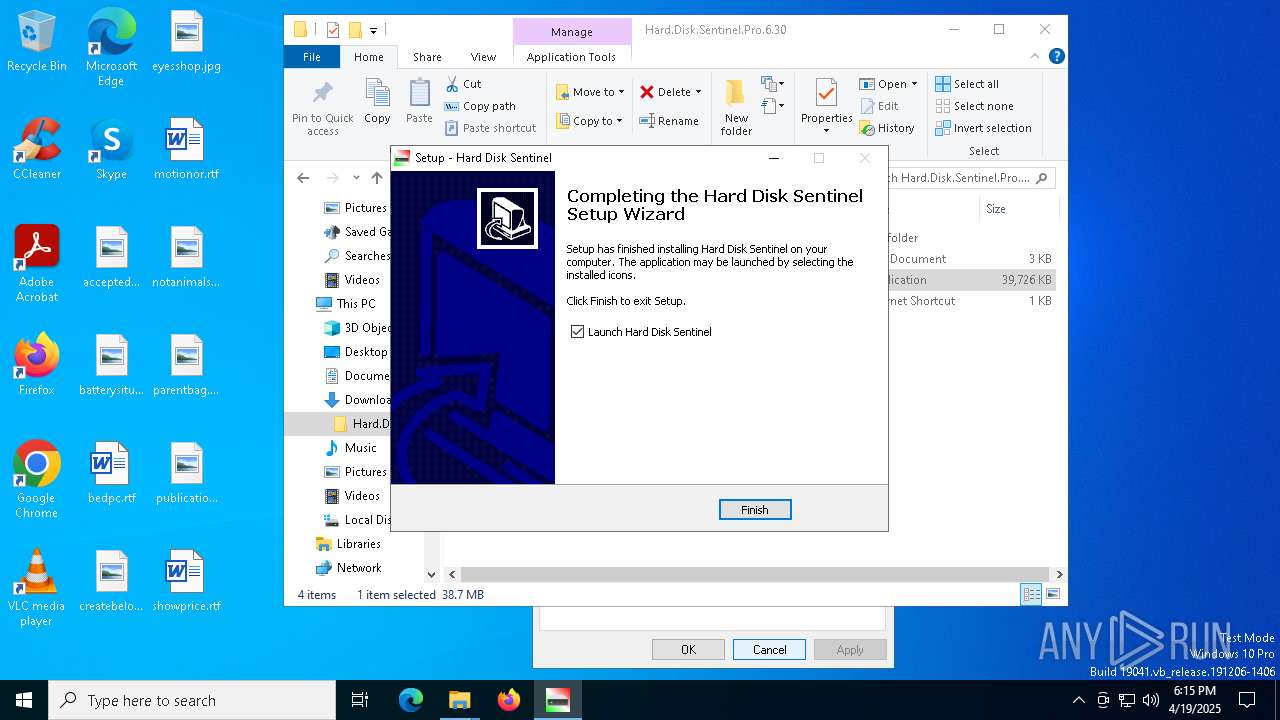Image resolution: width=1280 pixels, height=720 pixels.
Task: Open Microsoft Edge desktop shortcut
Action: coord(111,47)
